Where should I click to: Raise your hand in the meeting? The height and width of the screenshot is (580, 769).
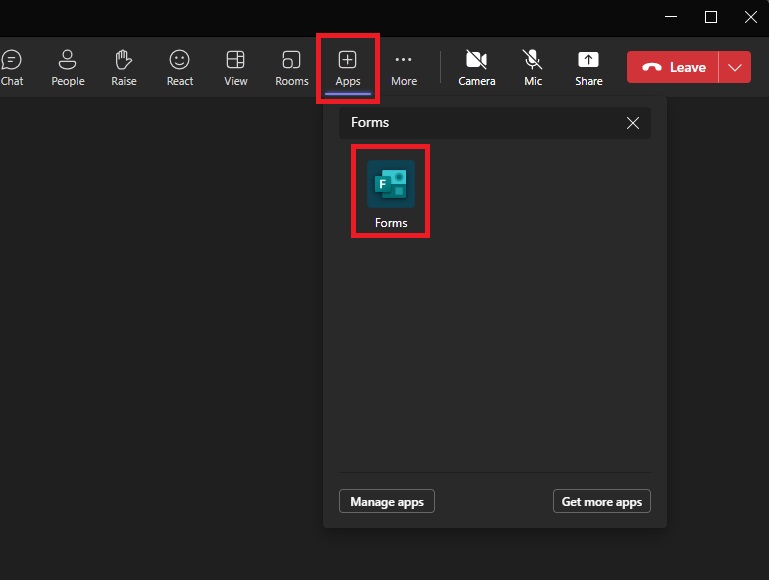coord(124,68)
